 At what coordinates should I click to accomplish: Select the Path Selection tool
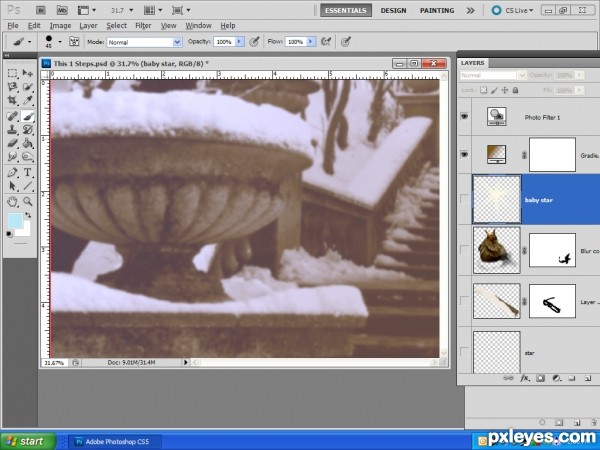tap(13, 186)
